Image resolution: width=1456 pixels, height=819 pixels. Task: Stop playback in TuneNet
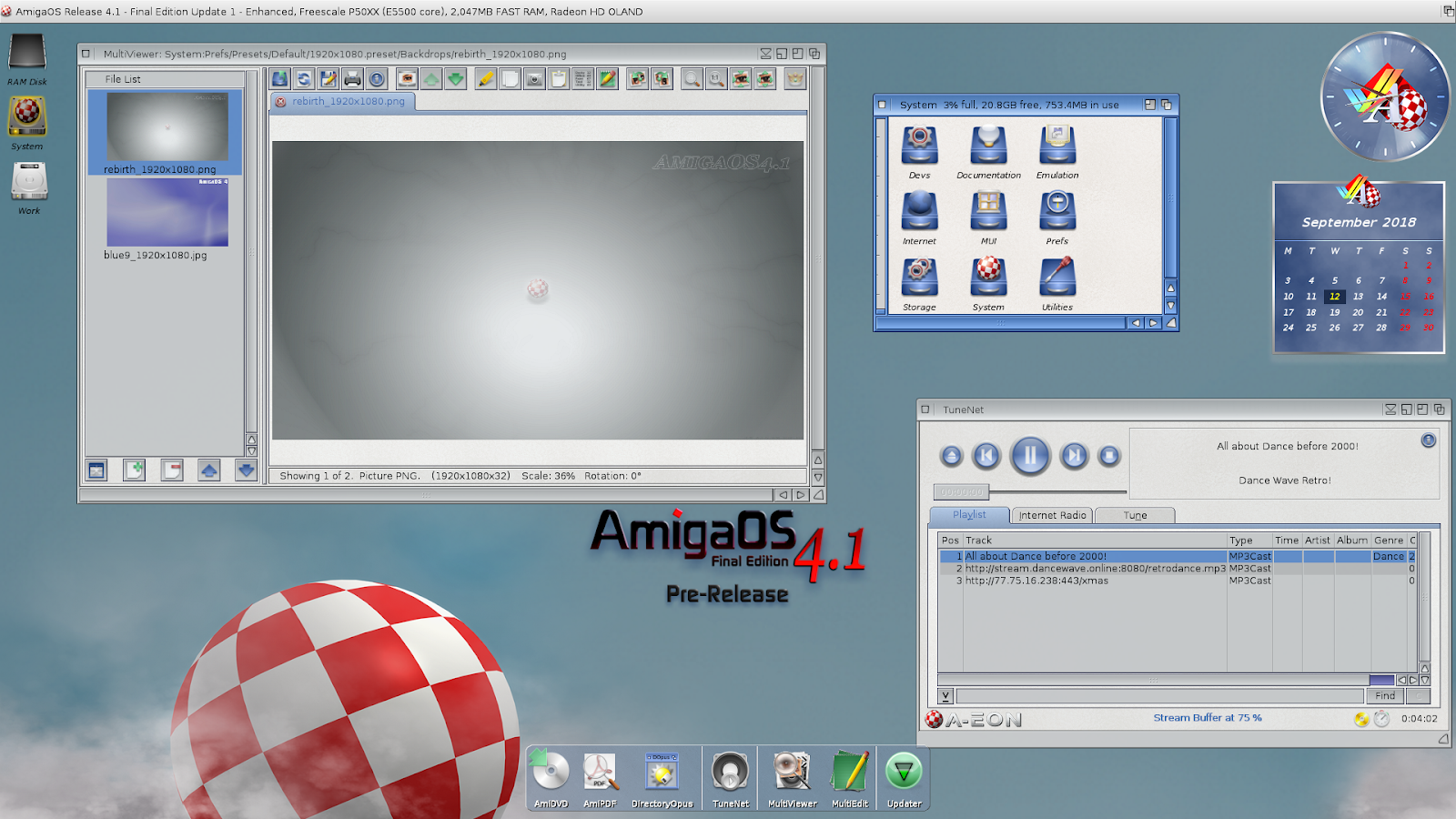1108,456
